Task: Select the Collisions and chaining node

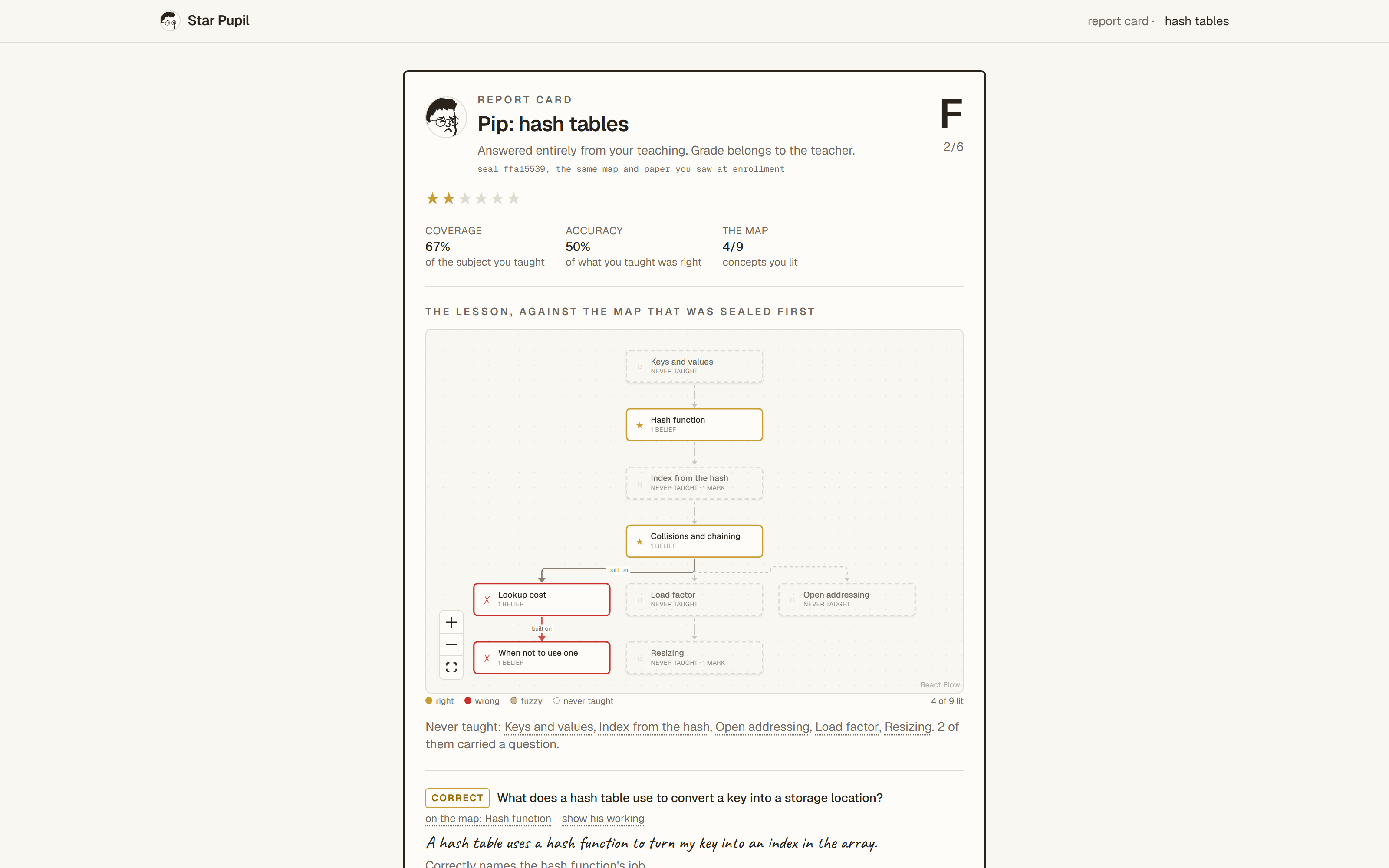Action: [x=694, y=541]
